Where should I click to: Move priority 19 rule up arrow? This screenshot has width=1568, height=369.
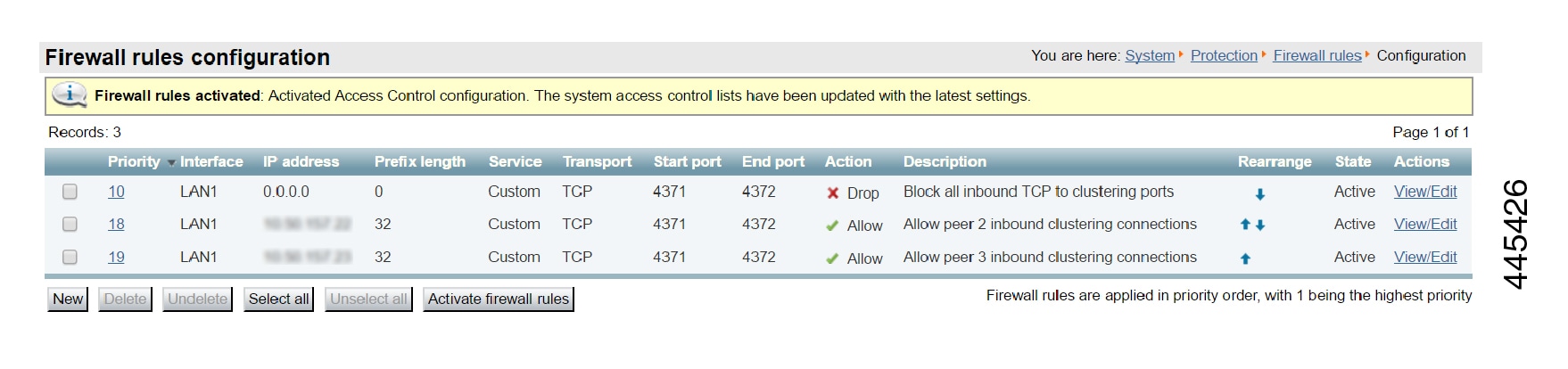[1245, 258]
